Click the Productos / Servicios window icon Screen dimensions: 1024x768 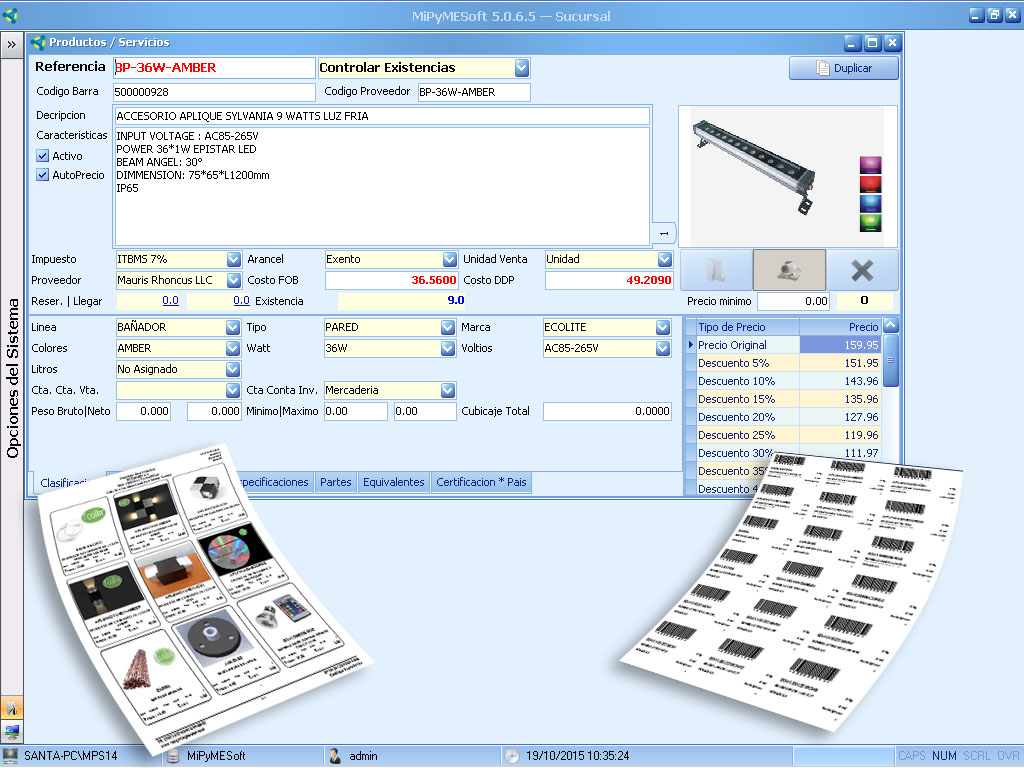(x=39, y=43)
